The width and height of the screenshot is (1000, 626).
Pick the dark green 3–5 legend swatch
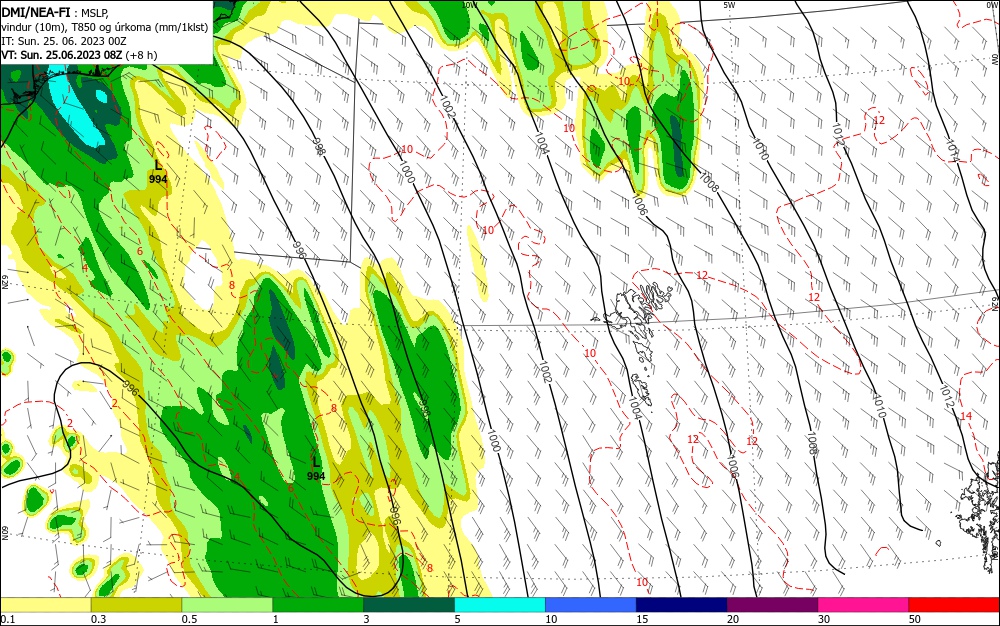coord(409,605)
